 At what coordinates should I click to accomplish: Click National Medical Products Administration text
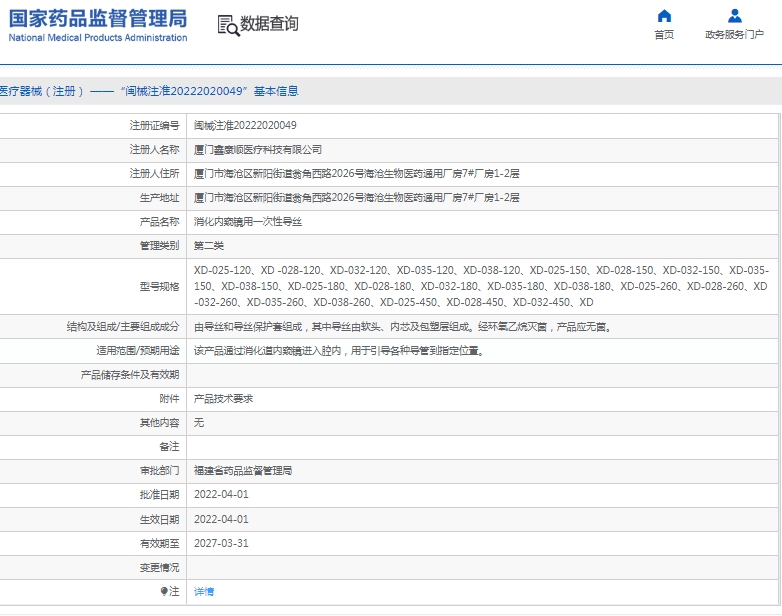click(98, 37)
